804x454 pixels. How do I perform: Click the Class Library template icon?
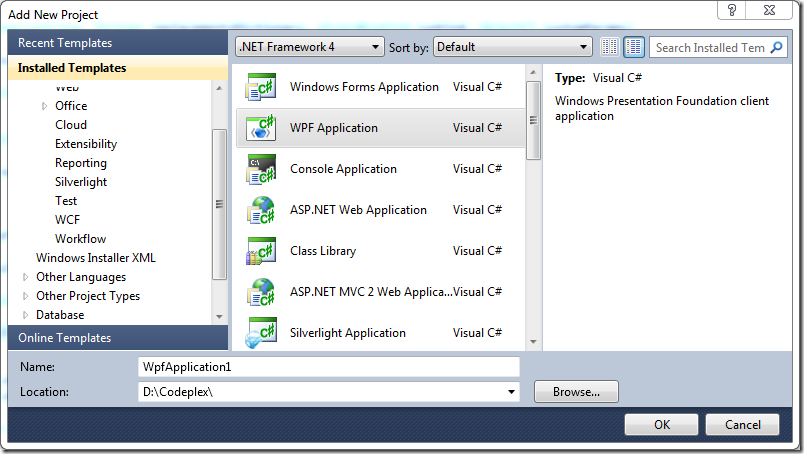tap(261, 251)
